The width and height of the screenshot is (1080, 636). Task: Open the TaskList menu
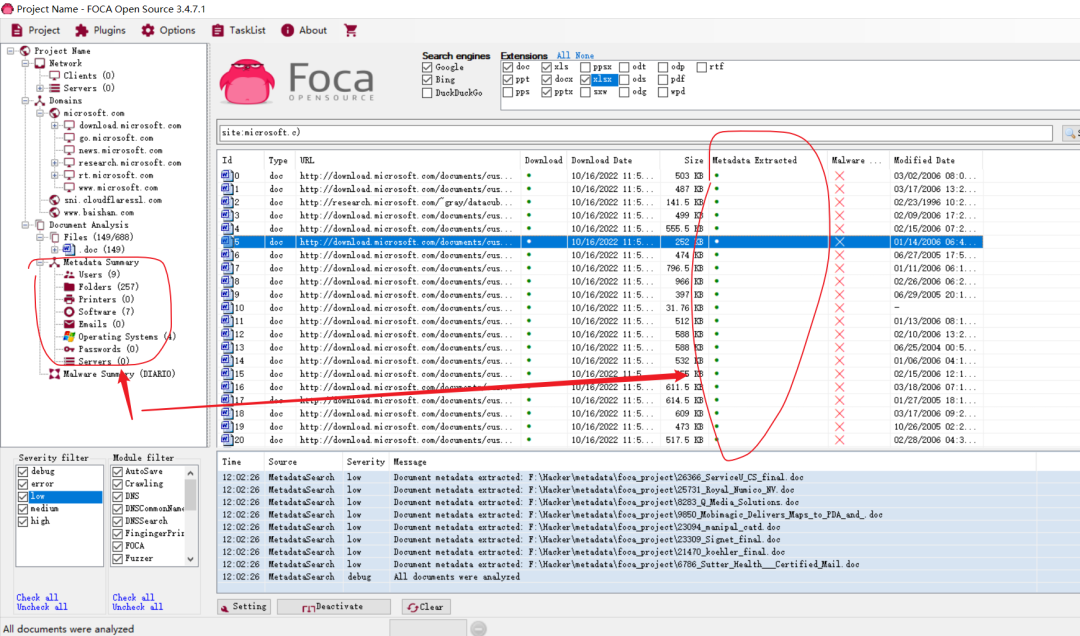239,30
